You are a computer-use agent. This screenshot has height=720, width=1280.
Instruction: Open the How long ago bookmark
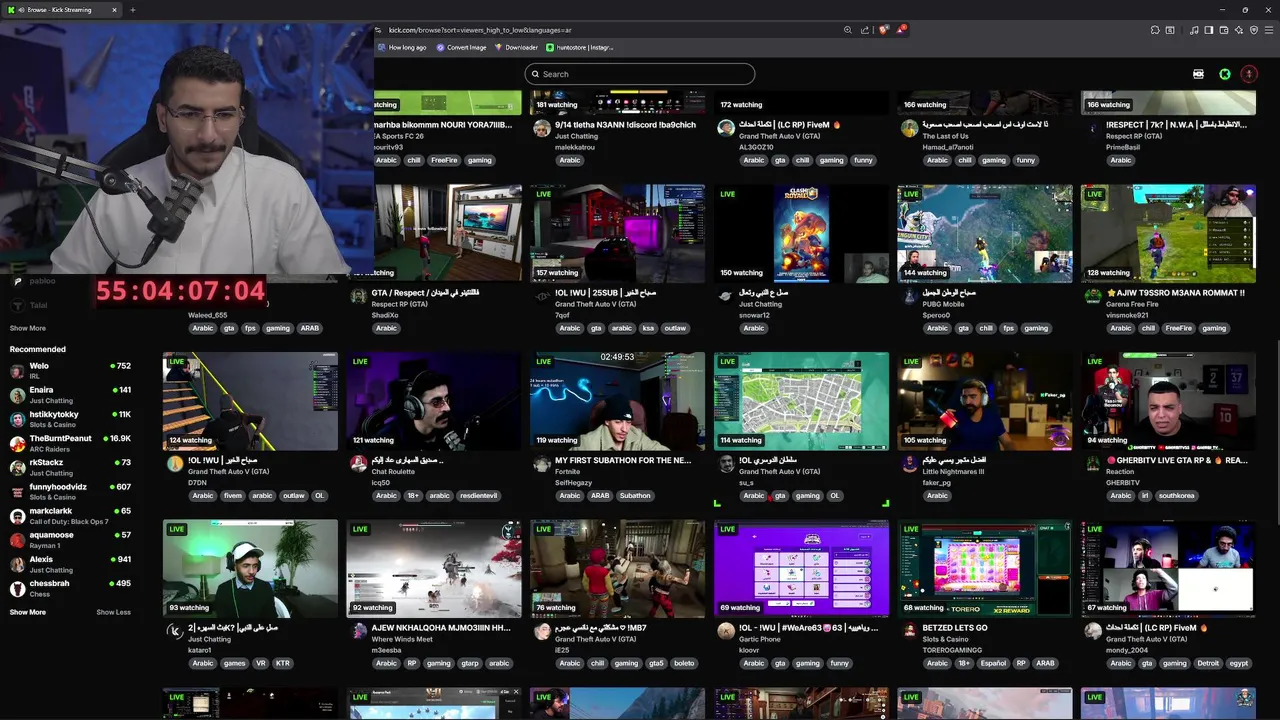pos(401,47)
